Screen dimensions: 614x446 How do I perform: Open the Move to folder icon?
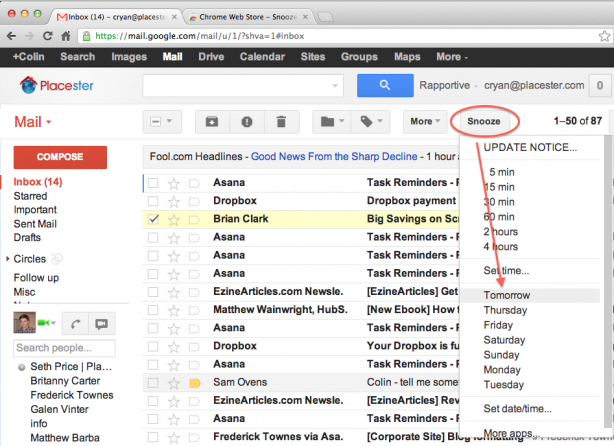(x=332, y=122)
